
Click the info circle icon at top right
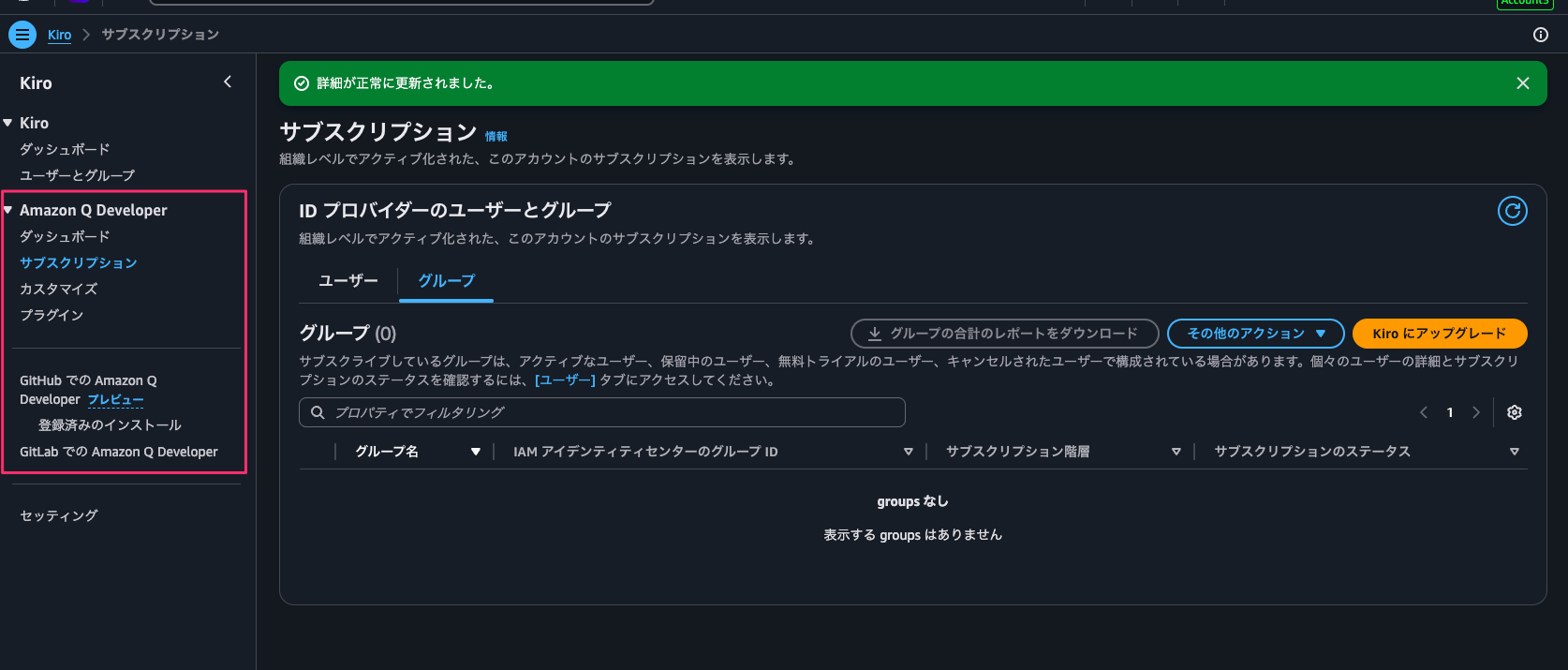[x=1540, y=35]
